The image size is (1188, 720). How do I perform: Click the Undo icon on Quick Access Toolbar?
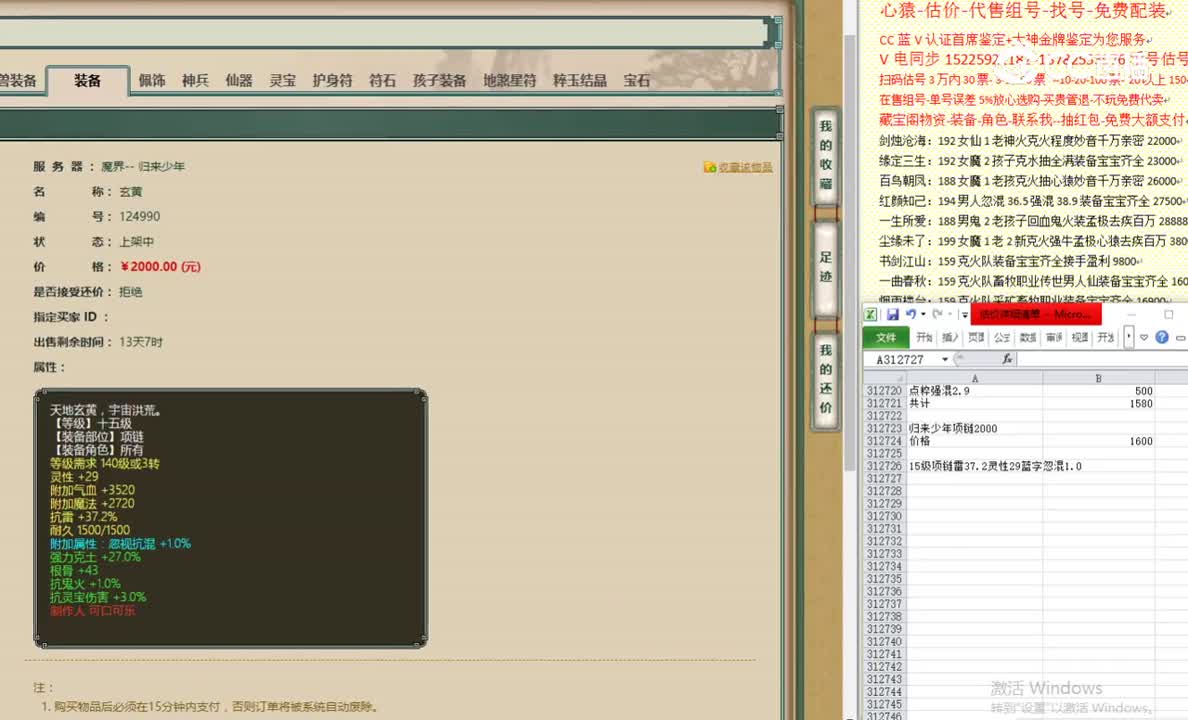click(912, 314)
